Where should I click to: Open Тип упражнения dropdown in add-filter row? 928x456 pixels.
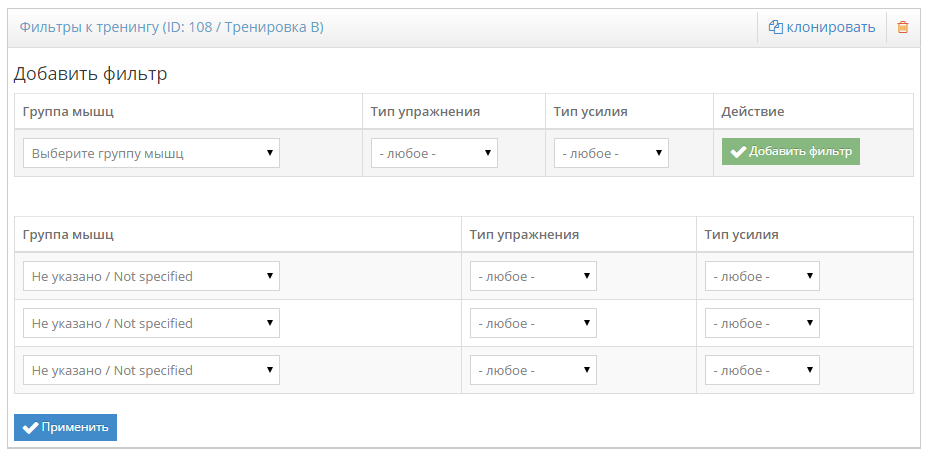tap(434, 153)
